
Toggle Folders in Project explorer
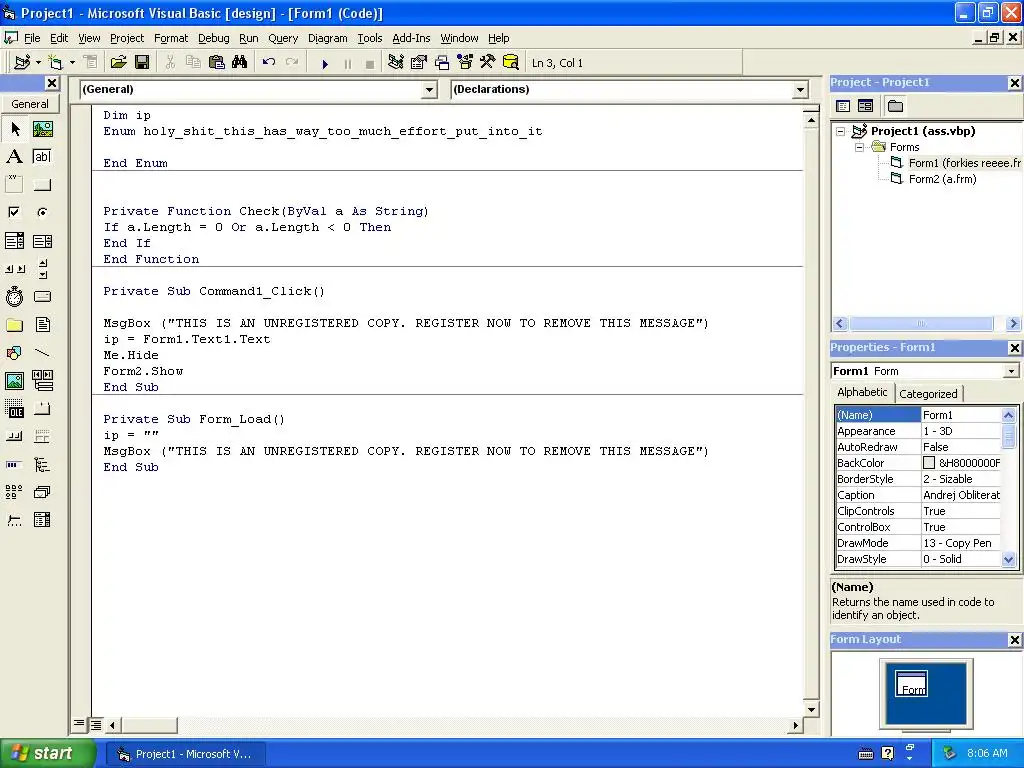[x=895, y=106]
